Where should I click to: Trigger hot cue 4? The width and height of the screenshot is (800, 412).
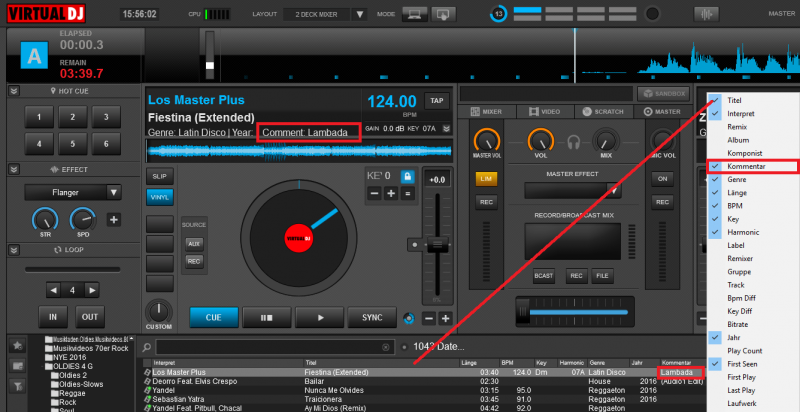click(39, 144)
